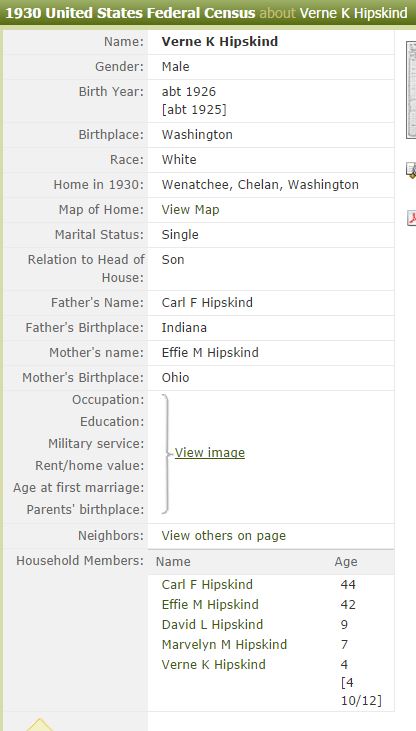Click the Age column header

tap(346, 562)
